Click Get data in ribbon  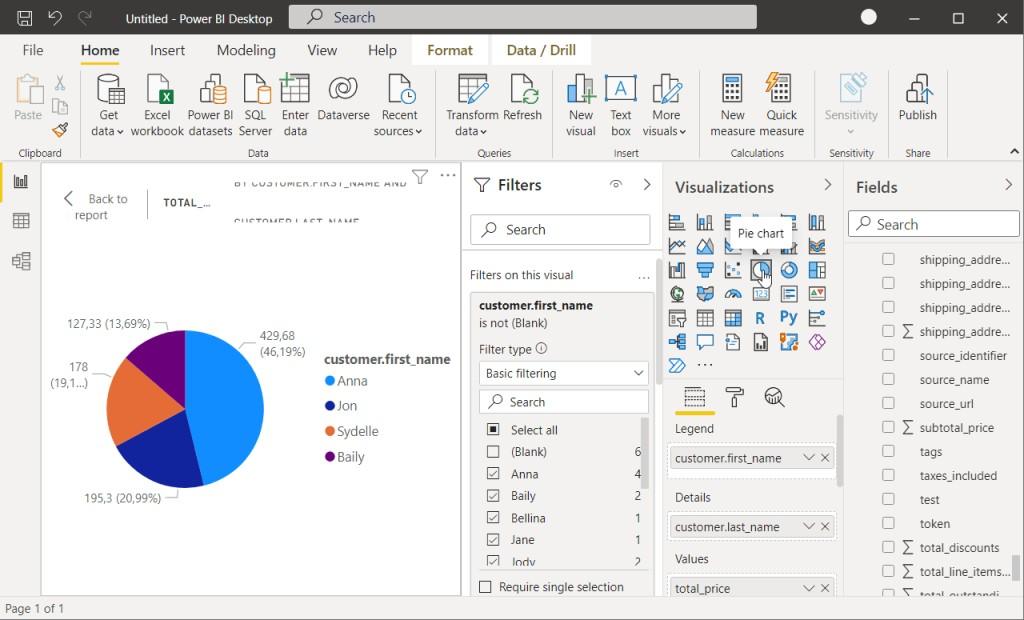click(x=108, y=105)
